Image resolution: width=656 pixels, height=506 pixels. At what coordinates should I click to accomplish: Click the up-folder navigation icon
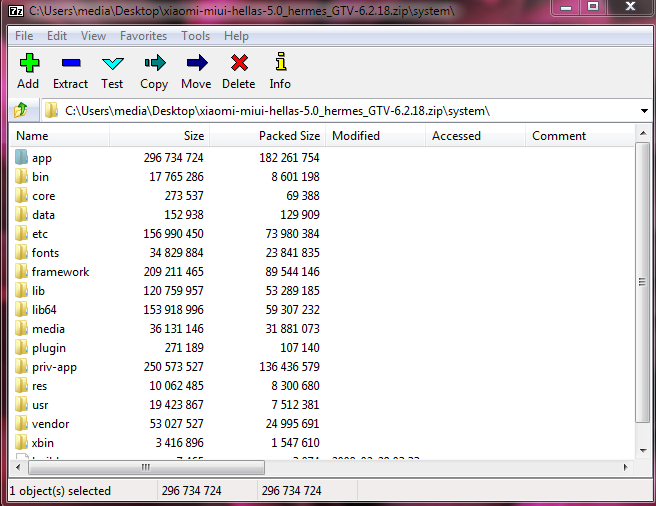(20, 110)
